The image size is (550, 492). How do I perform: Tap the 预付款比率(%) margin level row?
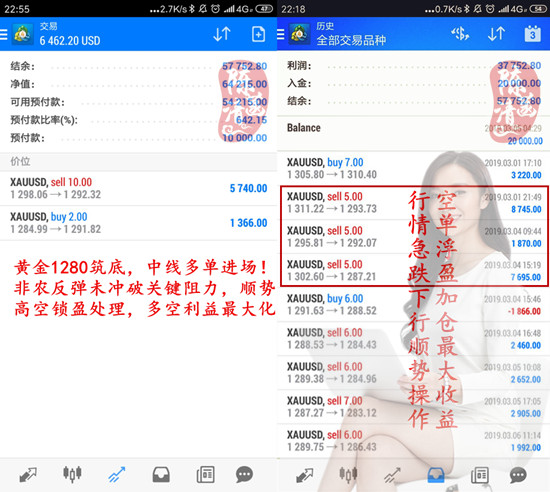[x=139, y=120]
